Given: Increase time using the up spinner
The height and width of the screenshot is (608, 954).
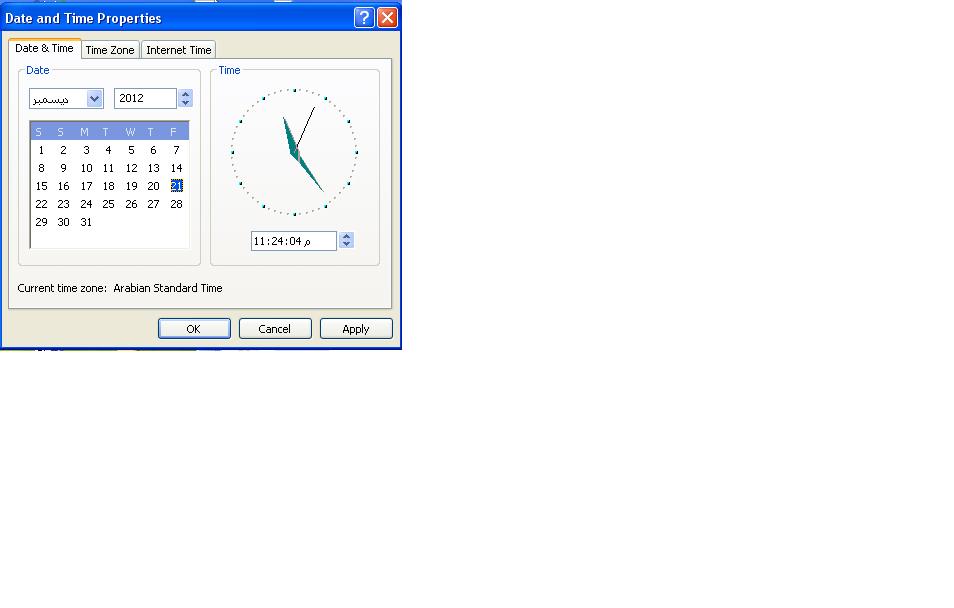Looking at the screenshot, I should click(346, 236).
